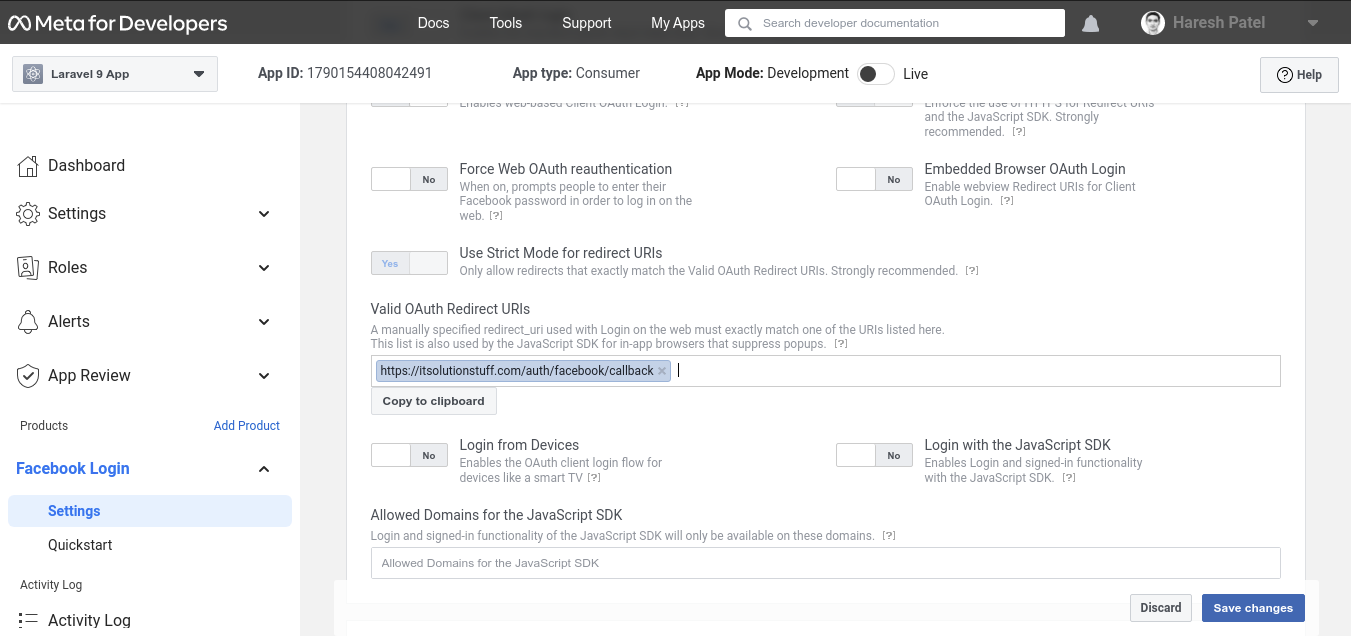Open the Laravel 9 App selector dropdown

click(x=115, y=74)
